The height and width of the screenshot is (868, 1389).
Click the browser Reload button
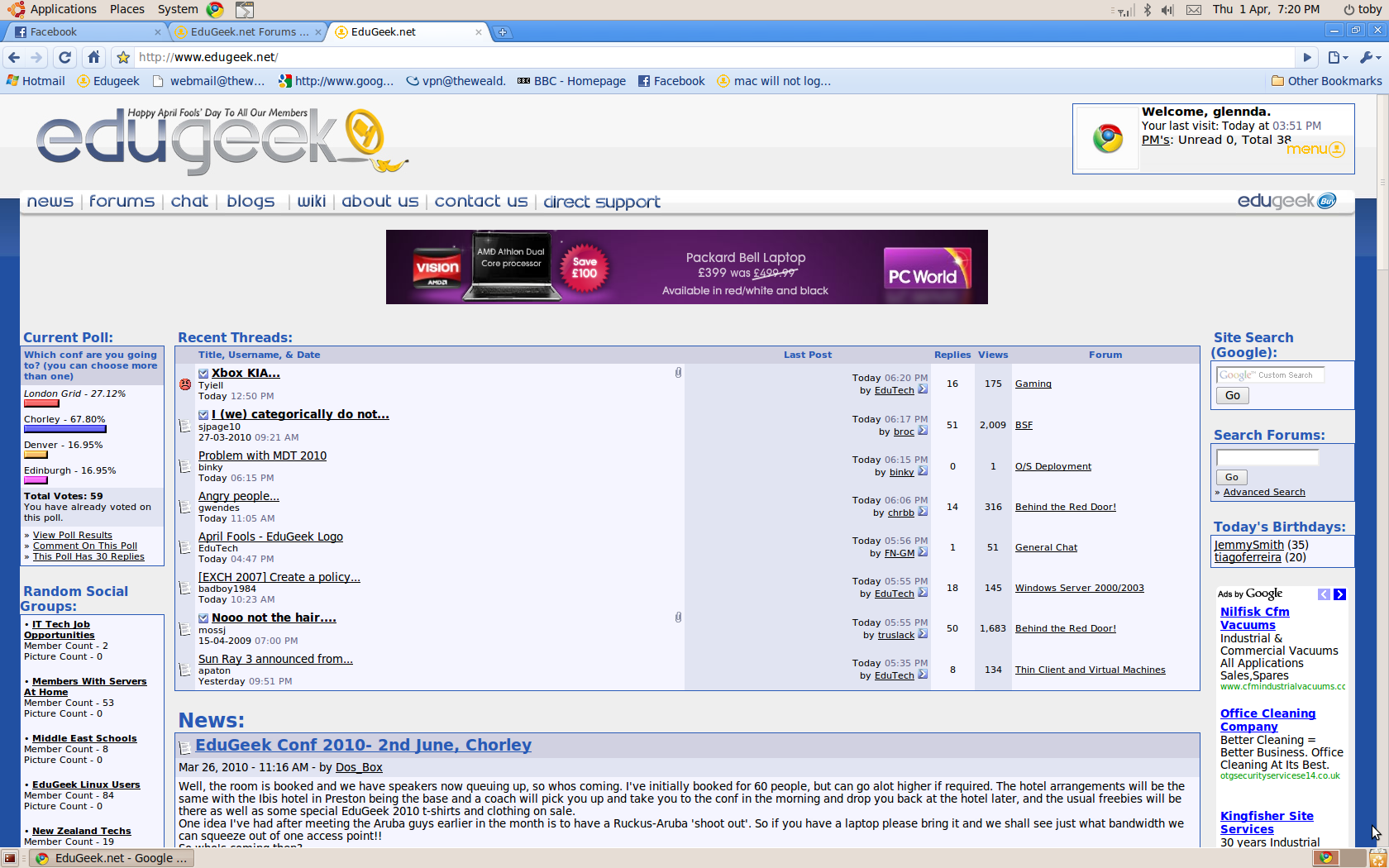tap(64, 57)
